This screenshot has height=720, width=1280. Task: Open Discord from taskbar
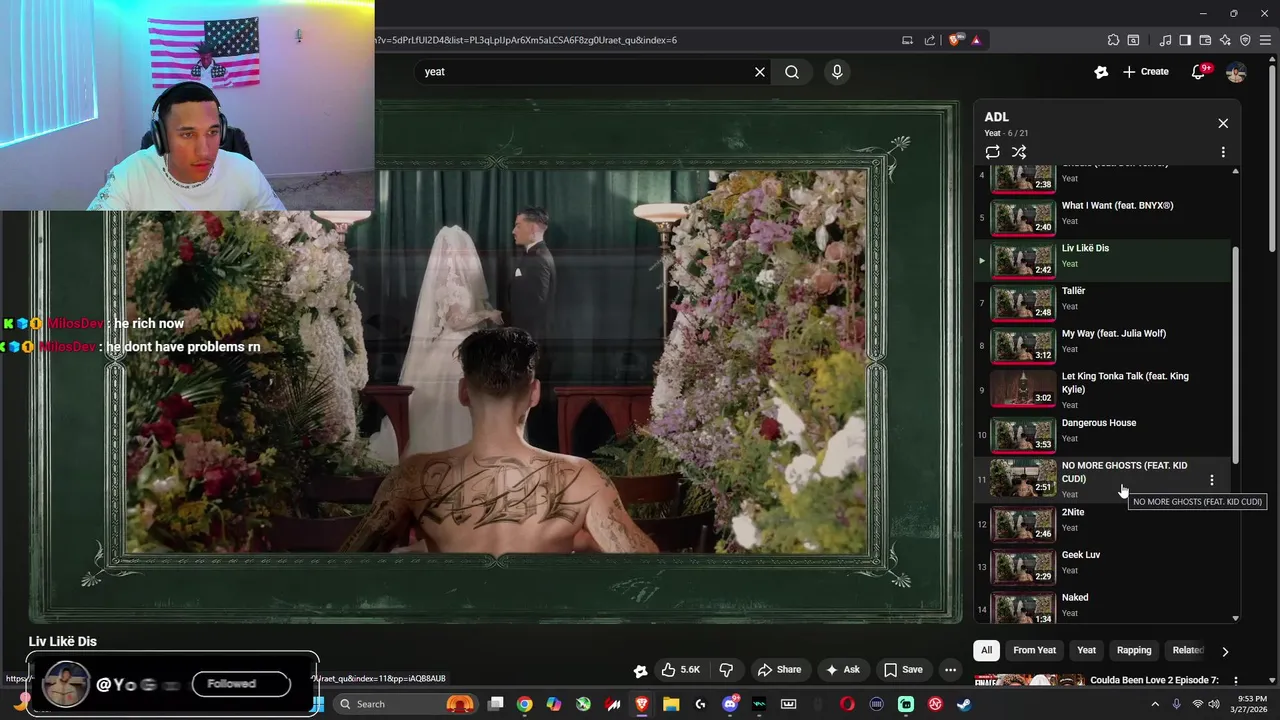pyautogui.click(x=730, y=704)
